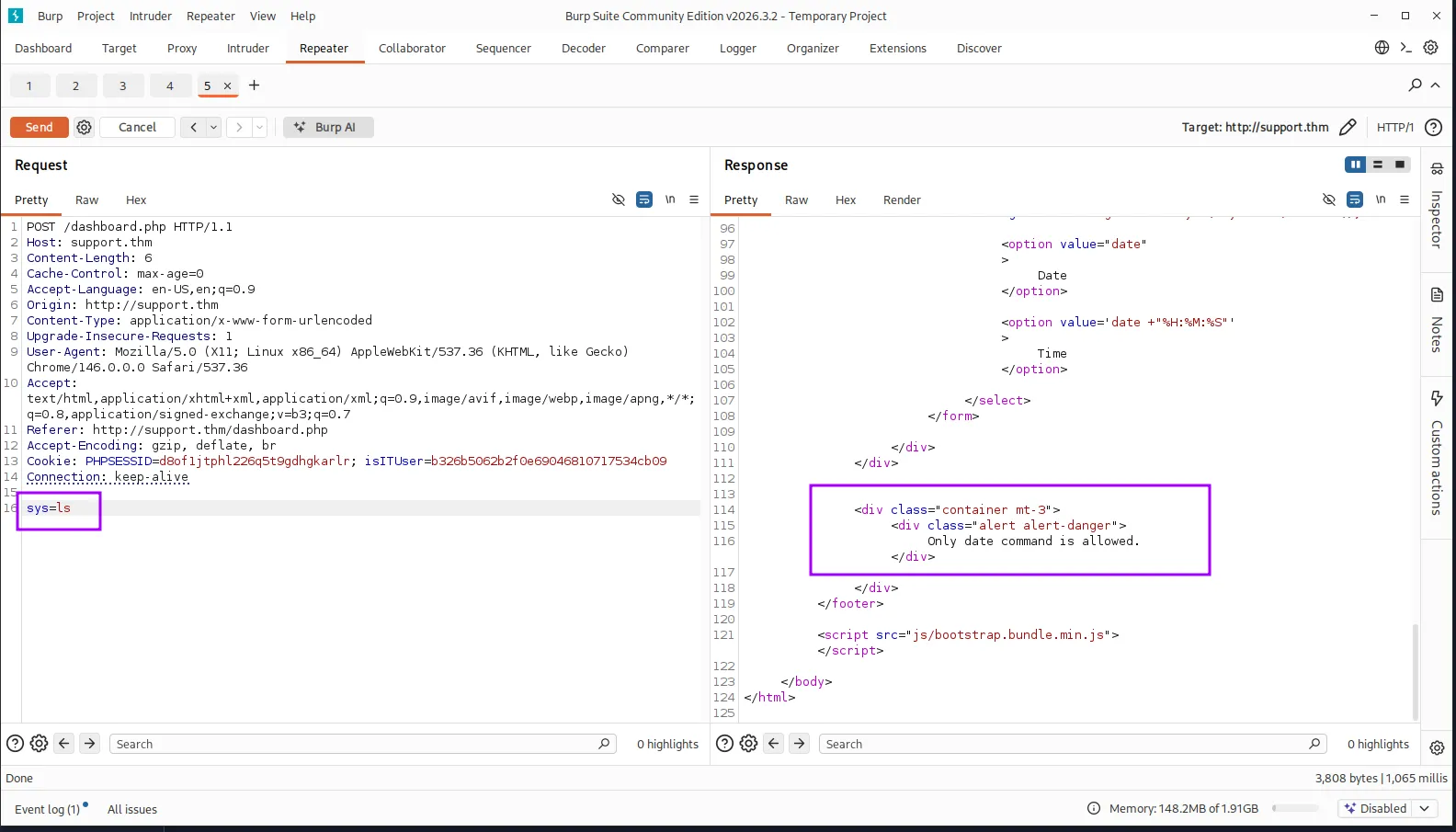Go to next match in Request search
Screen dimensions: 1456x832
tap(89, 744)
